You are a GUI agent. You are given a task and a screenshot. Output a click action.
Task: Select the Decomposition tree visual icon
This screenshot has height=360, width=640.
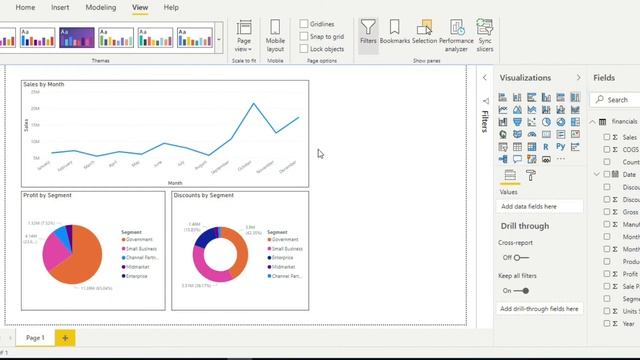502,159
